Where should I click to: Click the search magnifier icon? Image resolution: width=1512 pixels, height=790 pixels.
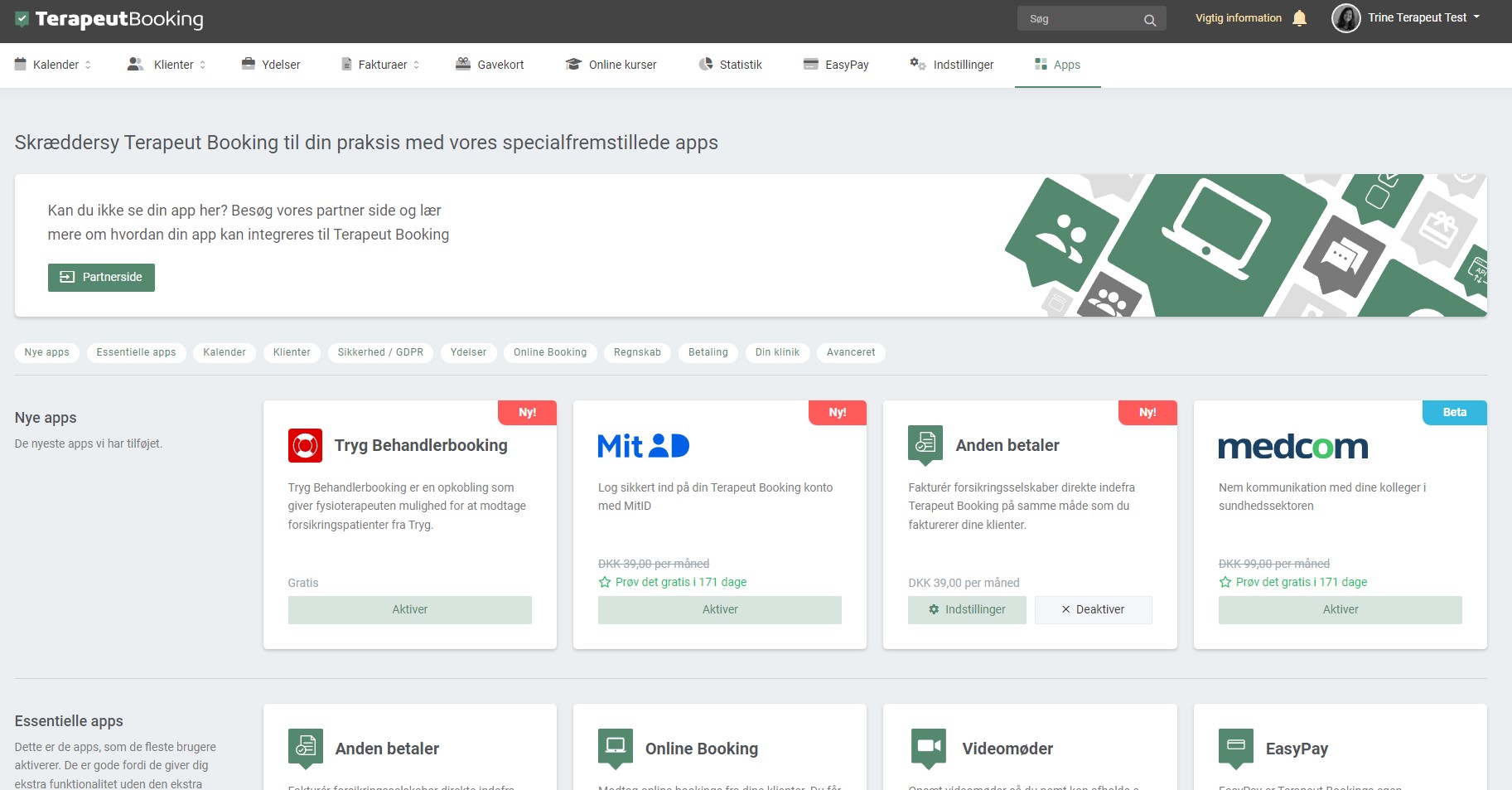[1150, 20]
